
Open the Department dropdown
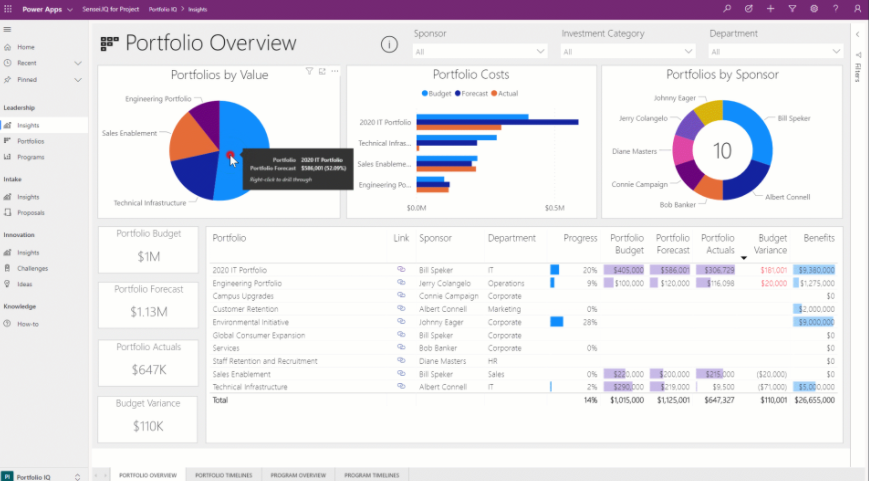click(x=776, y=52)
